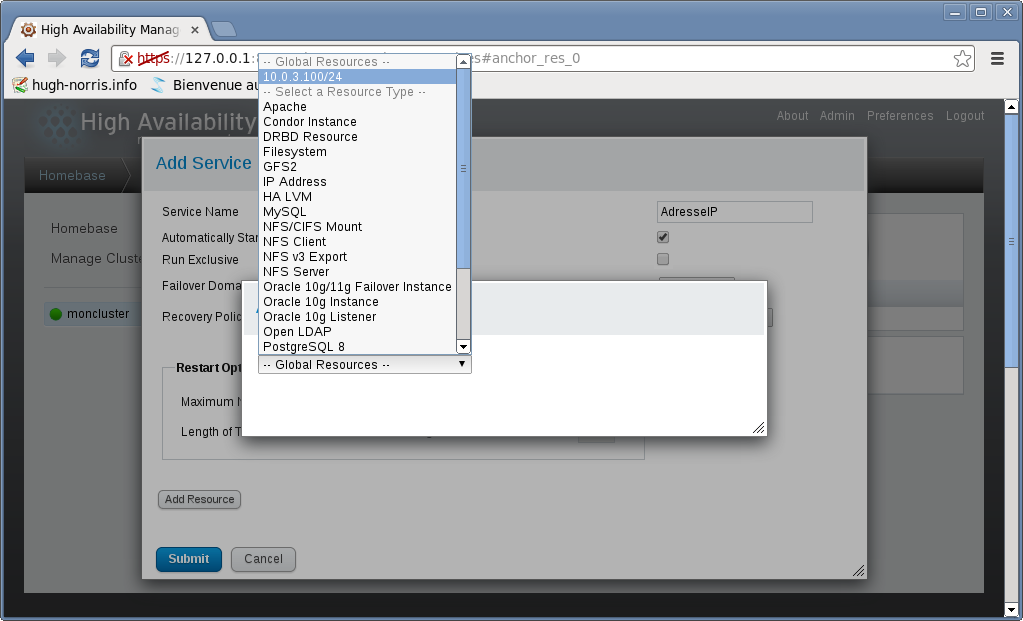Click the Service Name text field

[x=735, y=212]
